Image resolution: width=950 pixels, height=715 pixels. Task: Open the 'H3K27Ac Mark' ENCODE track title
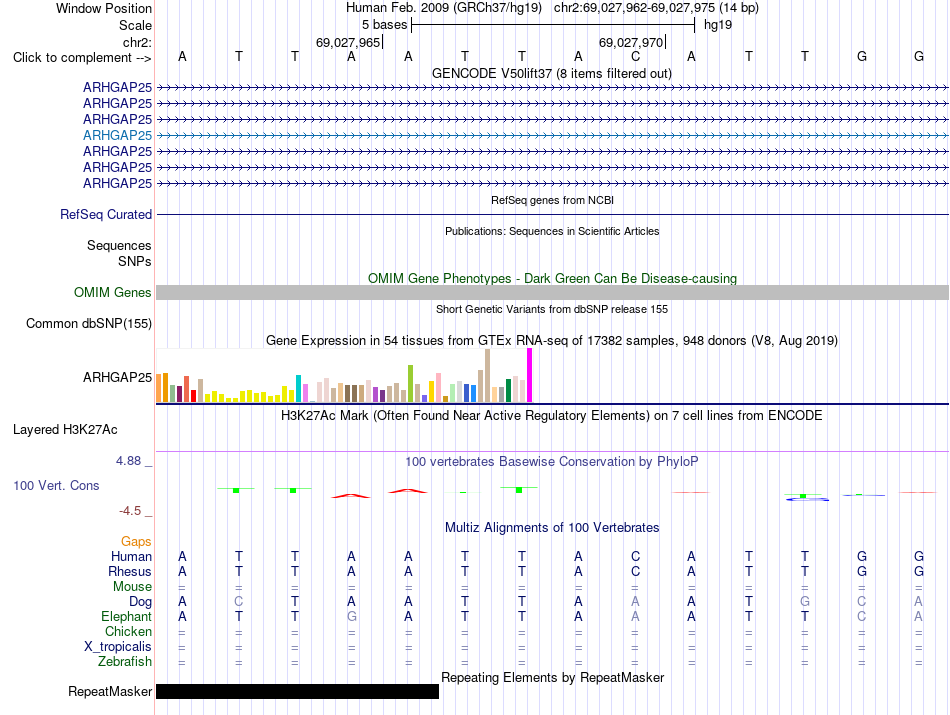(552, 416)
